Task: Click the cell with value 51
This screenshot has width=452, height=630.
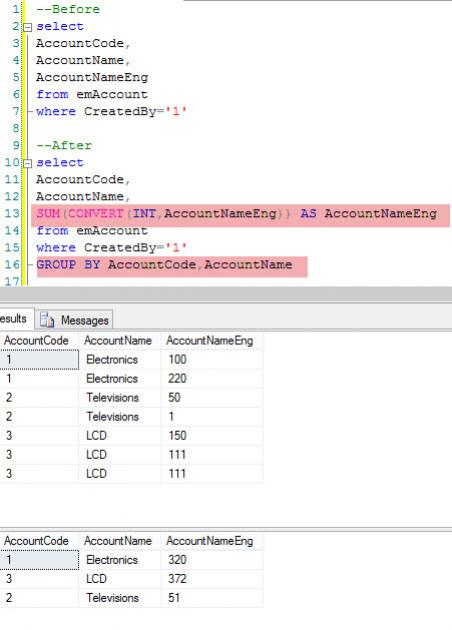Action: pyautogui.click(x=212, y=598)
